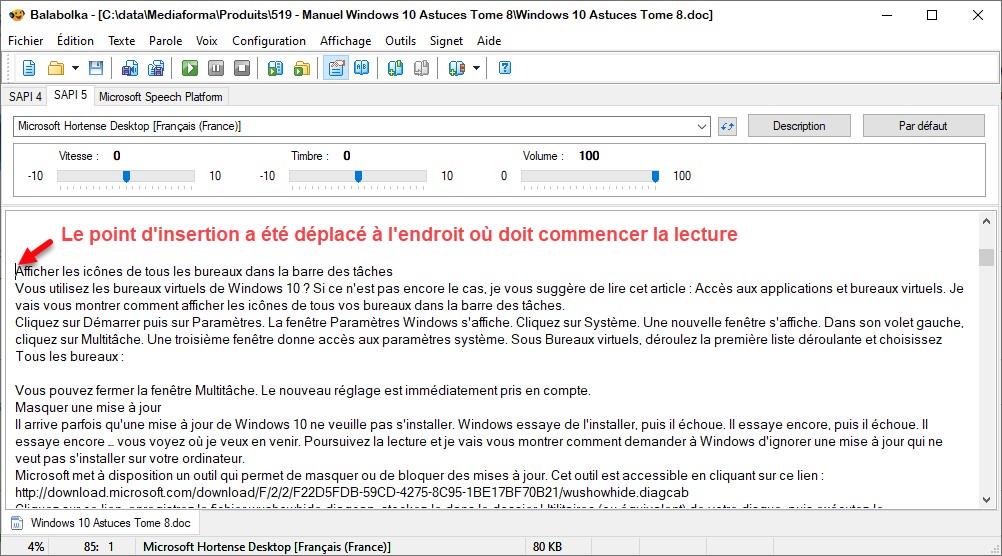1002x556 pixels.
Task: Select the SAPI 4 tab
Action: click(25, 97)
